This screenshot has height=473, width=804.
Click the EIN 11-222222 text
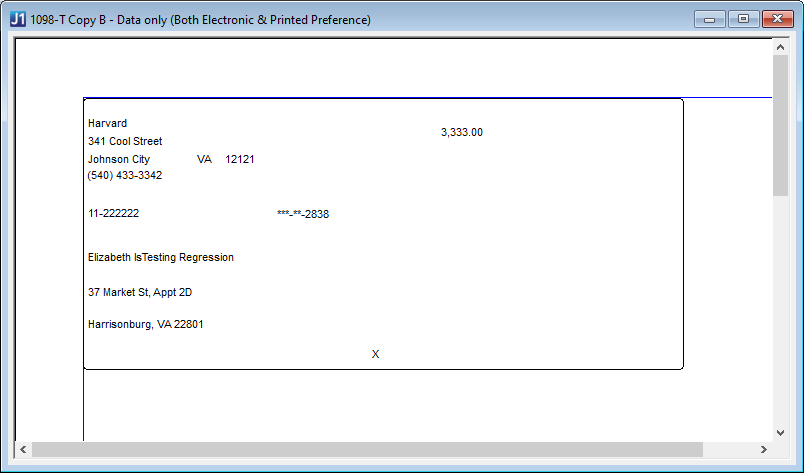(x=113, y=213)
